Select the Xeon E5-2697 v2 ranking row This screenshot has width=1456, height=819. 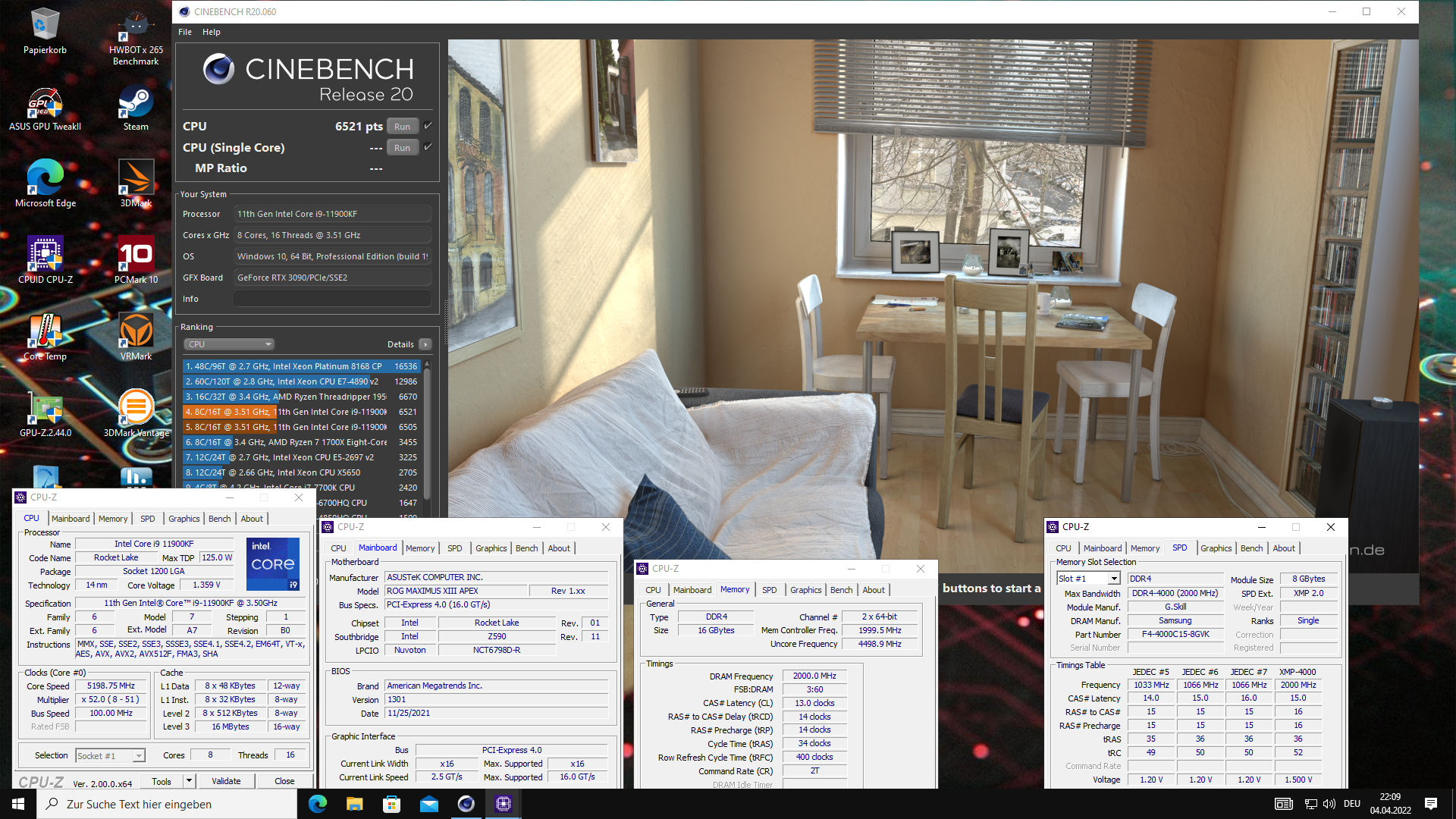[301, 457]
